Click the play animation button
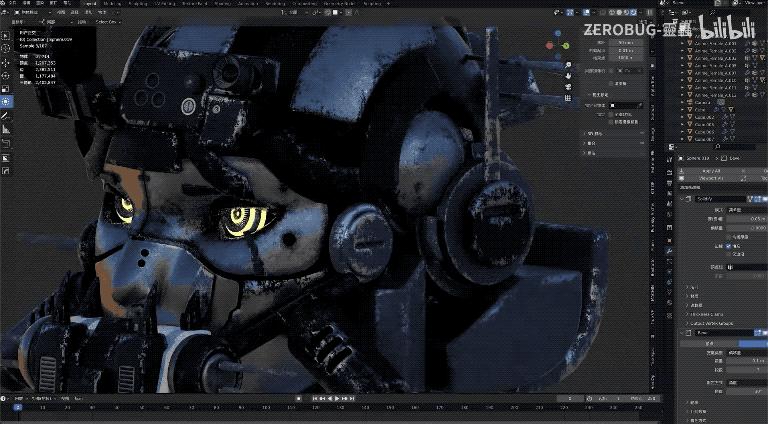Screen dimensions: 768x424 pos(337,399)
